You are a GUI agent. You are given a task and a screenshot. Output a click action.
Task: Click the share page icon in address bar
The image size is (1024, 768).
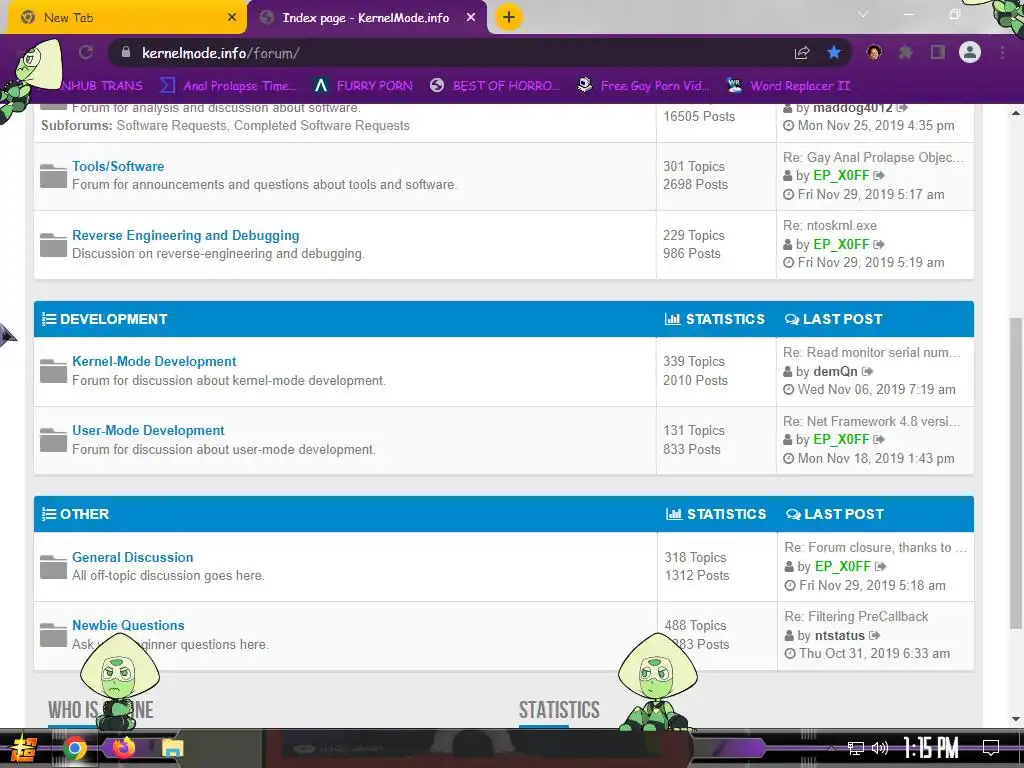pyautogui.click(x=802, y=53)
